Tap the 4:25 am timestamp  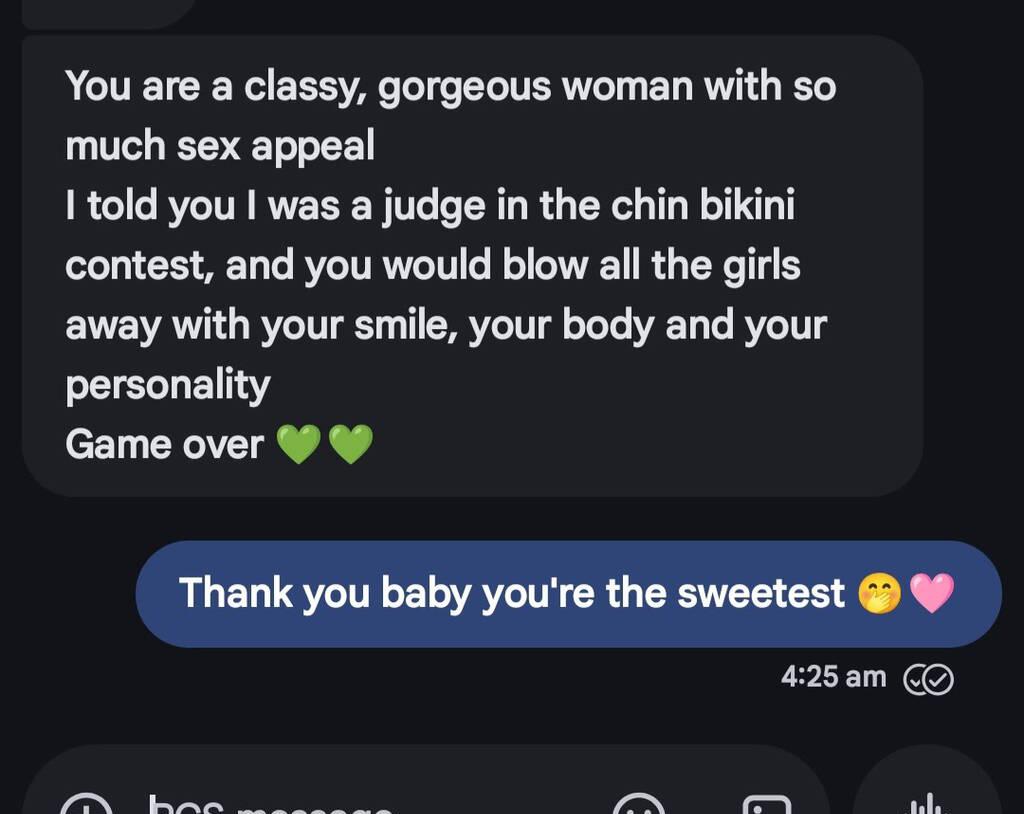(833, 677)
